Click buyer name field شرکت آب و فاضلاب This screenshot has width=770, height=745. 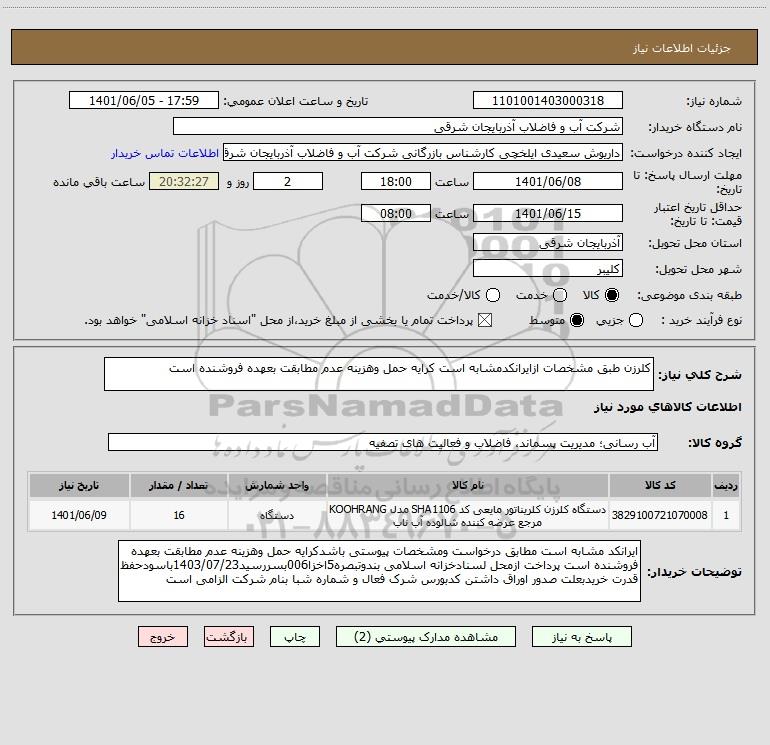(x=398, y=127)
